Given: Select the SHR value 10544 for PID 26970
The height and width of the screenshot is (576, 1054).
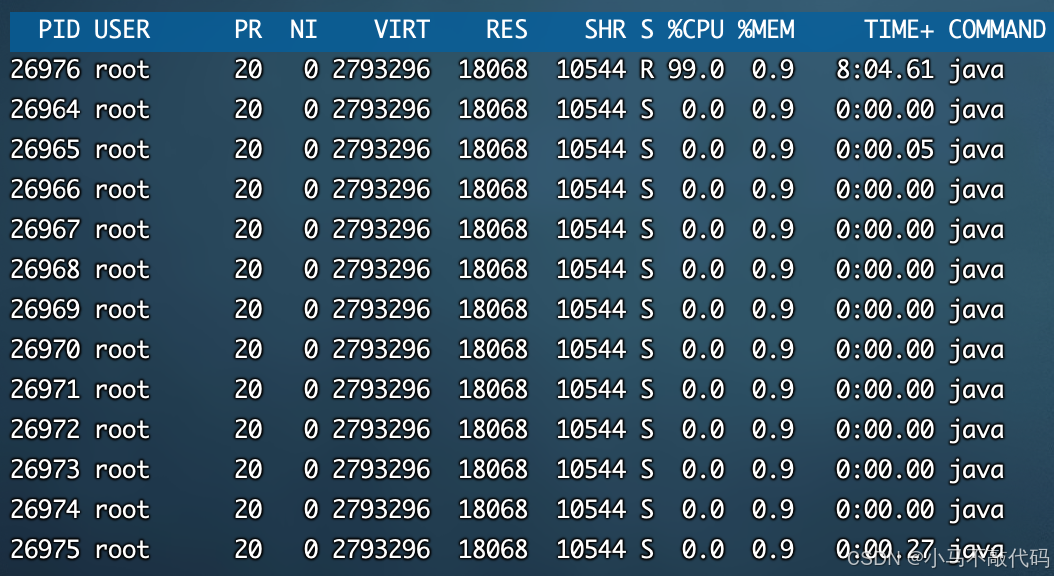Looking at the screenshot, I should tap(592, 349).
